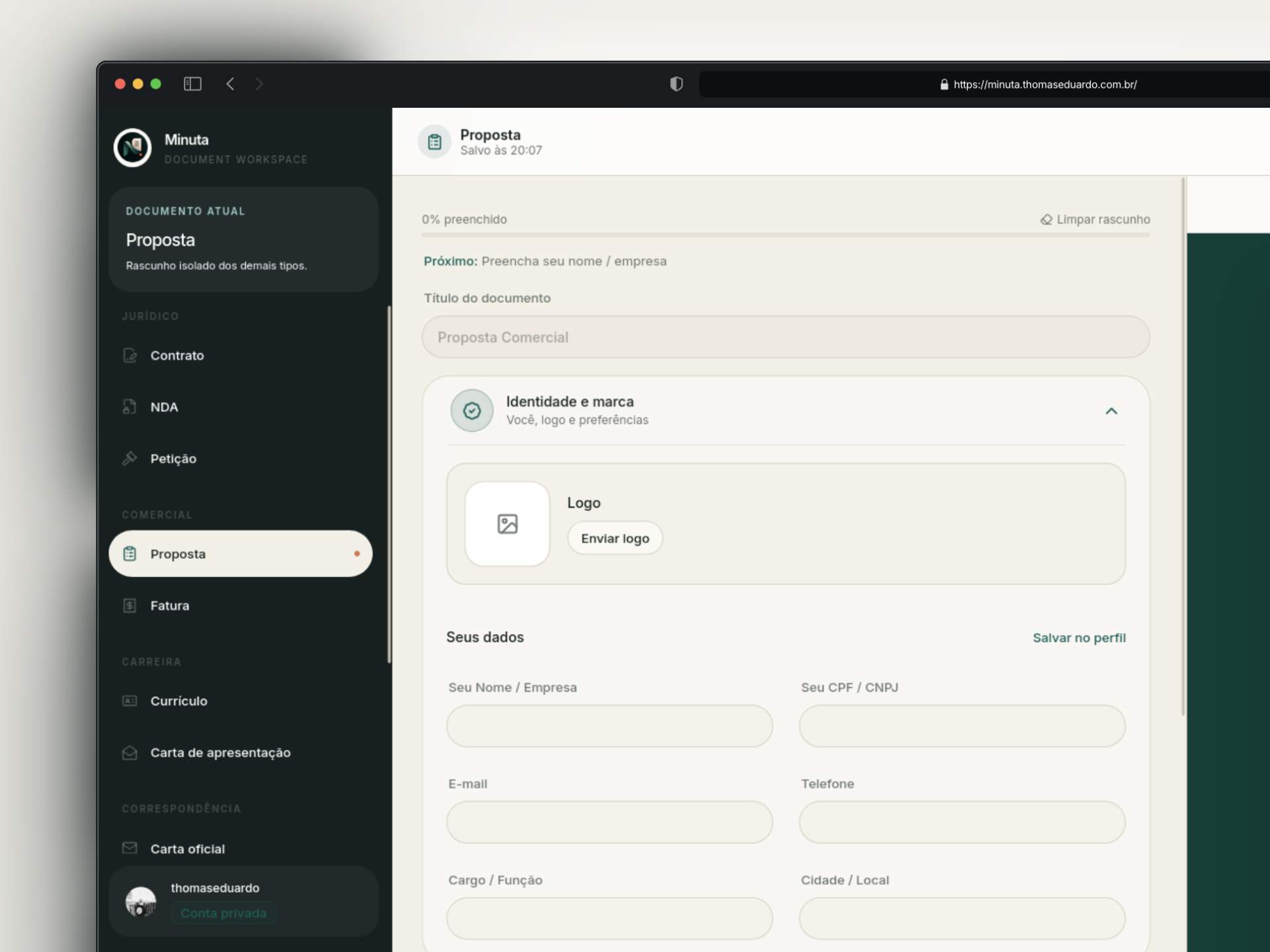Click the Identidade e marca check badge icon
The width and height of the screenshot is (1270, 952).
tap(472, 411)
